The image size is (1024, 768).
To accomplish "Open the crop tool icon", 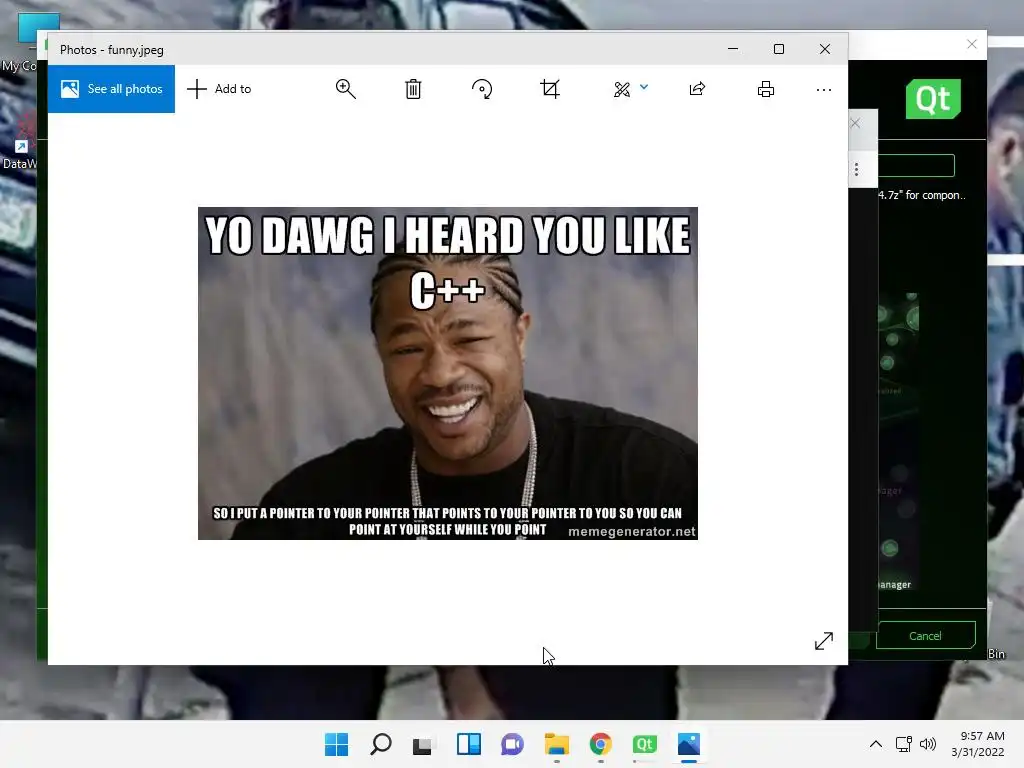I will coord(550,89).
